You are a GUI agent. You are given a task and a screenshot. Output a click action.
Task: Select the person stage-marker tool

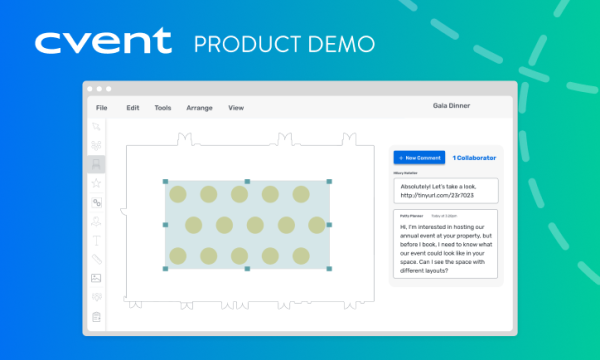pos(96,222)
